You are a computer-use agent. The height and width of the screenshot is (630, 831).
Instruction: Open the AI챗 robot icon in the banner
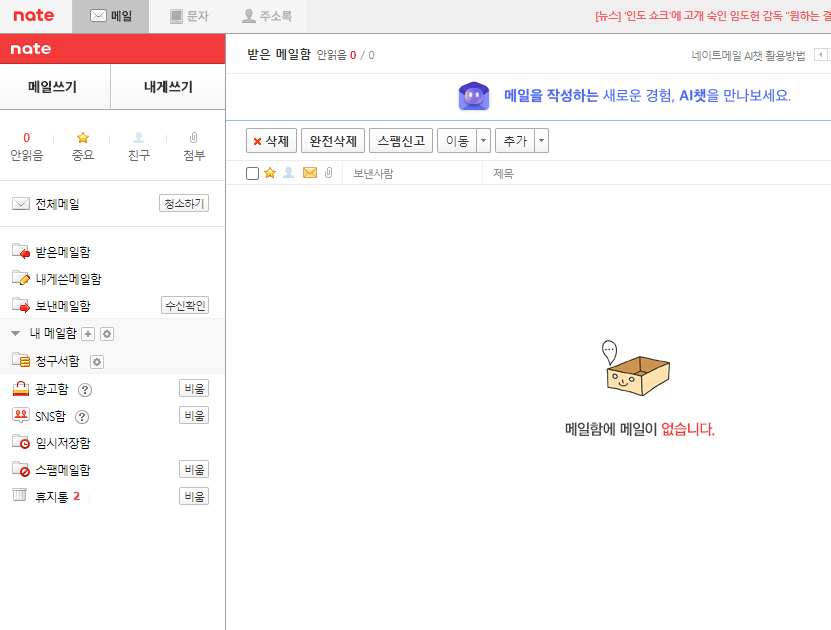tap(473, 95)
